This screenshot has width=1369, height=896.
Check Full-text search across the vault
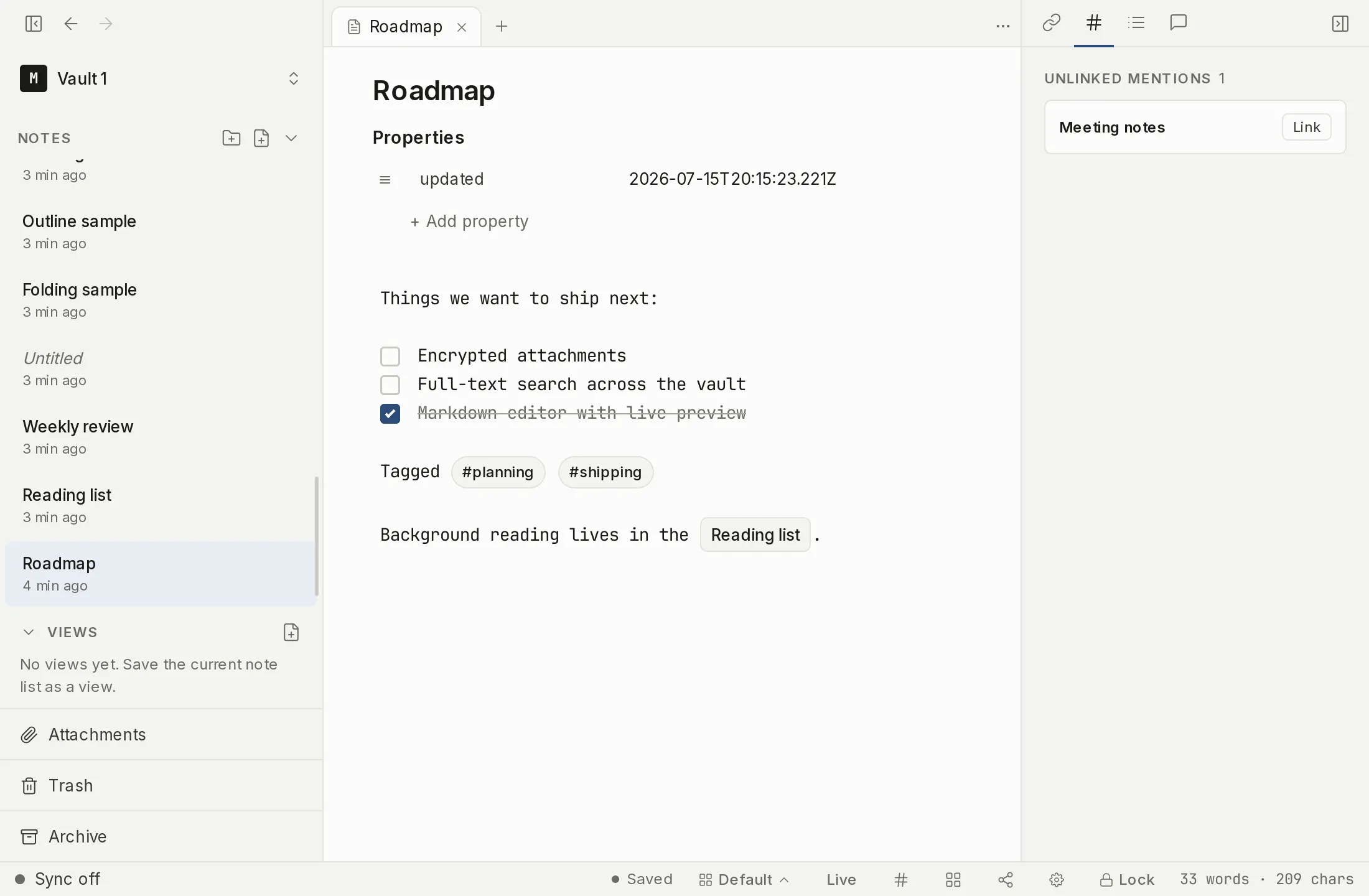(390, 385)
